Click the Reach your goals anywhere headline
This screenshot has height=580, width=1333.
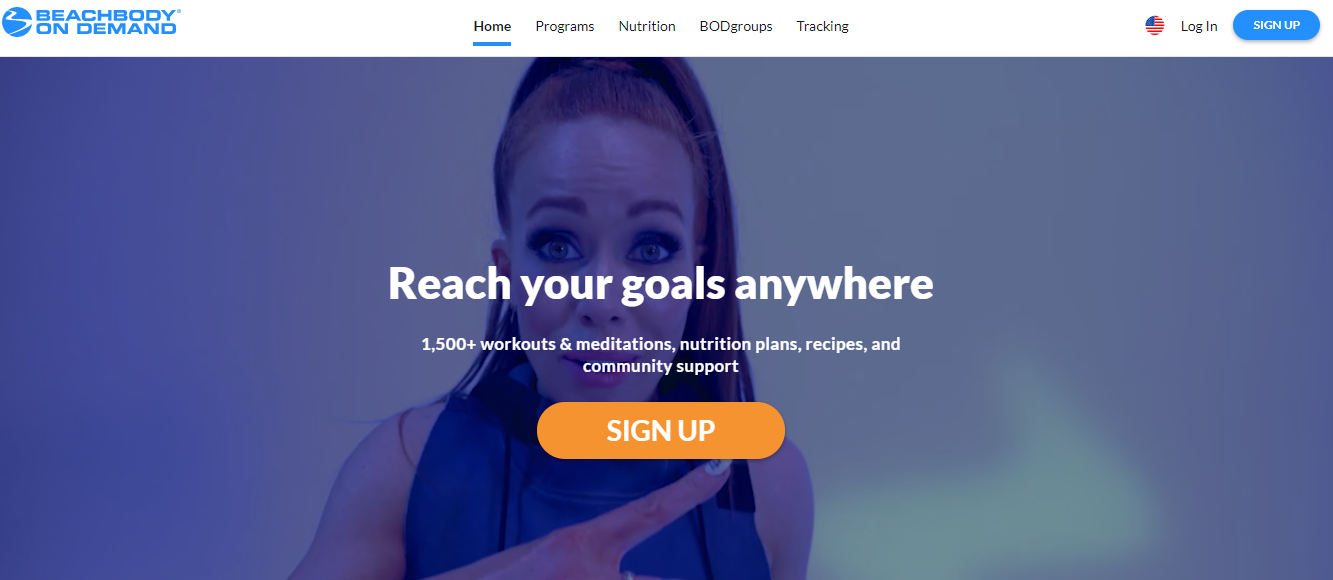pos(661,283)
